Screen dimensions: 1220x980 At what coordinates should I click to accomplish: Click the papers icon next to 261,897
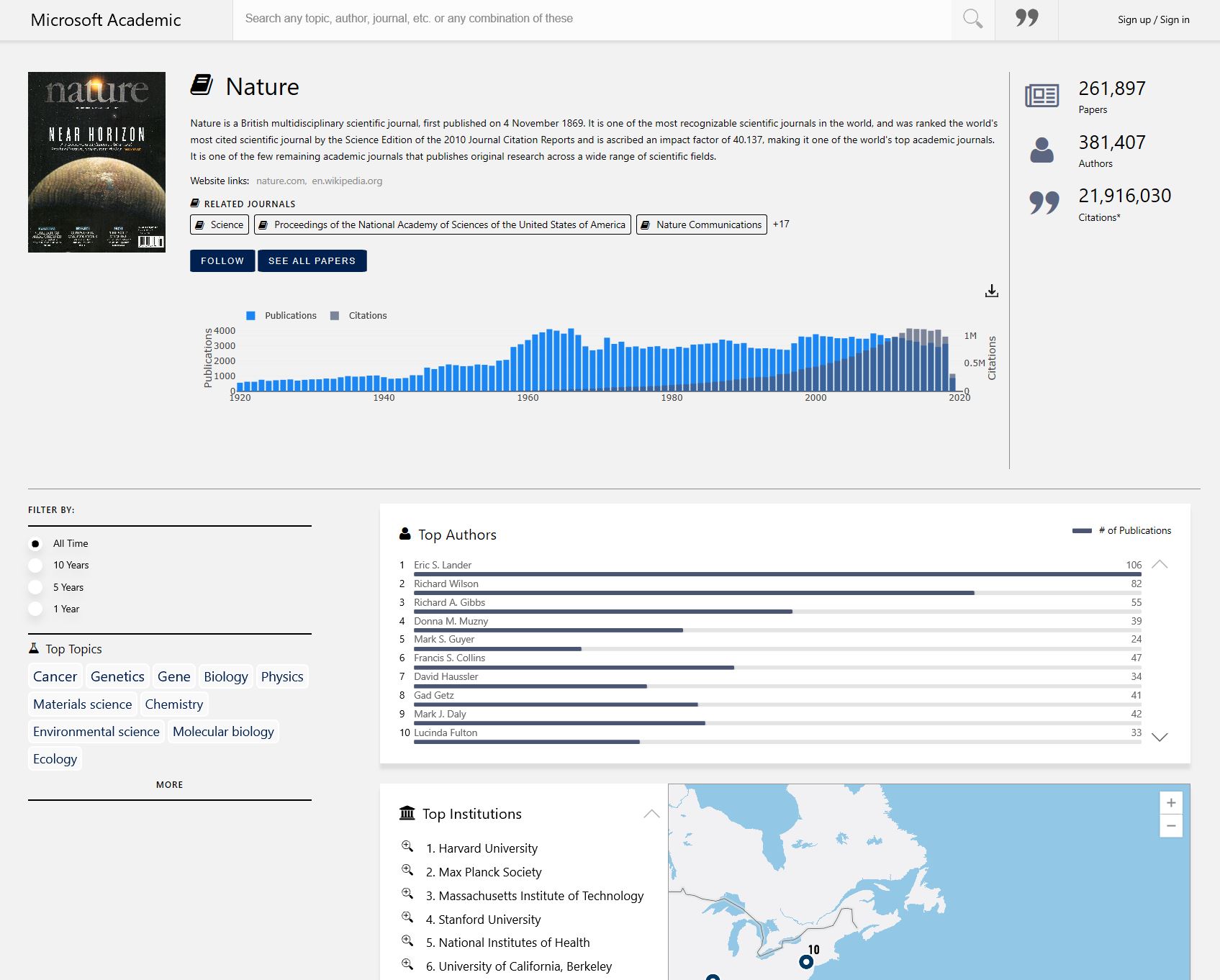(x=1041, y=94)
